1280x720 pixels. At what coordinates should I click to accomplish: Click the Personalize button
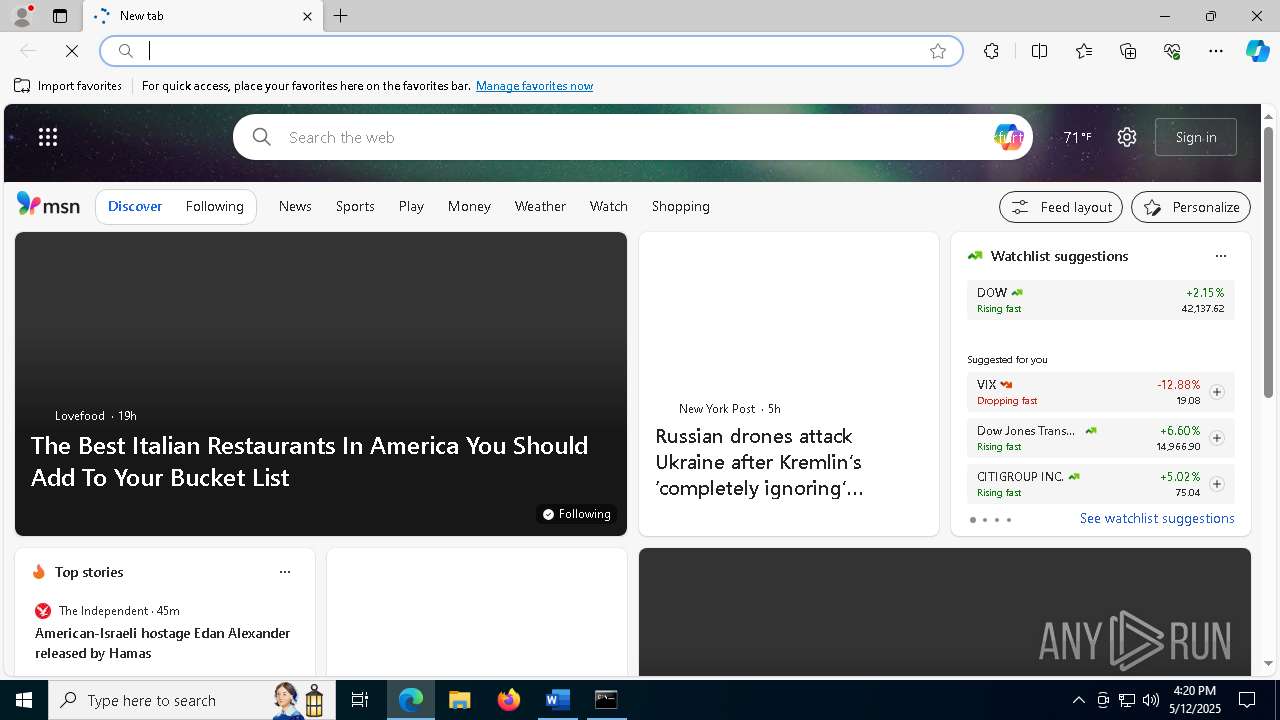[1191, 207]
